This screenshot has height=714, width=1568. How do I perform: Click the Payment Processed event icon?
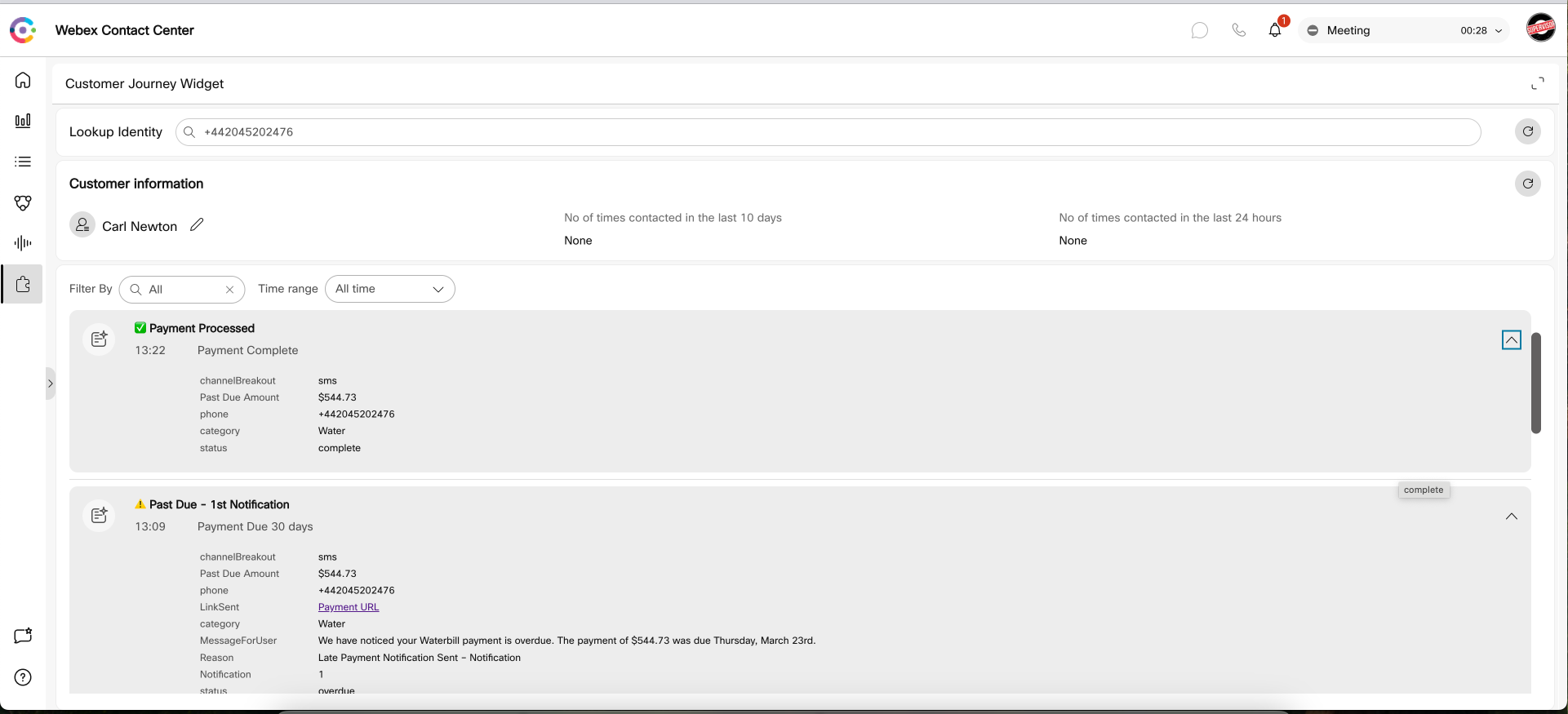pos(99,339)
